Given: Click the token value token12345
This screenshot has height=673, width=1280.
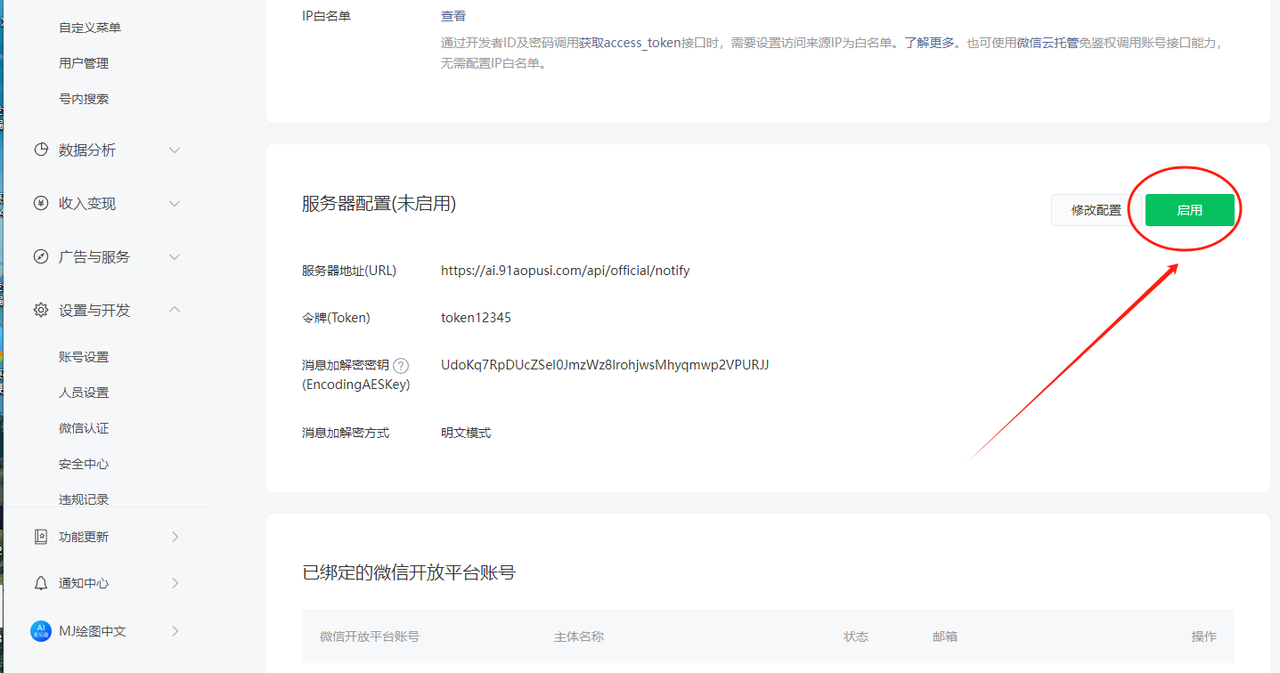Looking at the screenshot, I should (476, 317).
